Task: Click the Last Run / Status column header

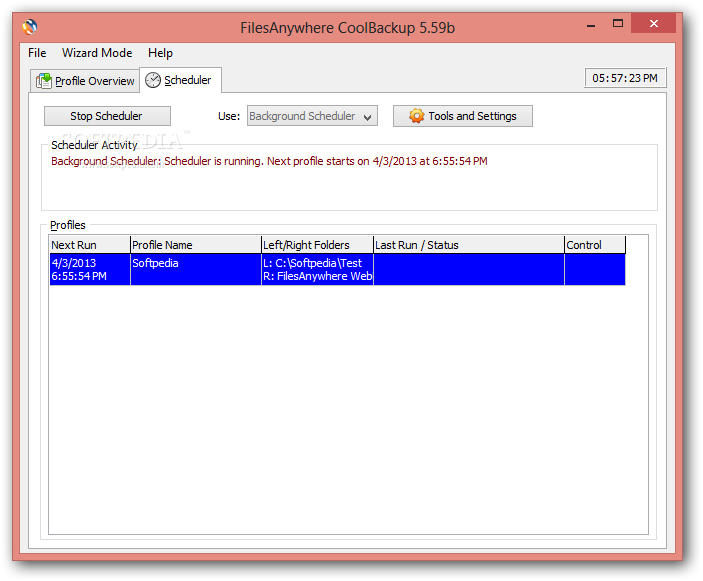Action: (469, 245)
